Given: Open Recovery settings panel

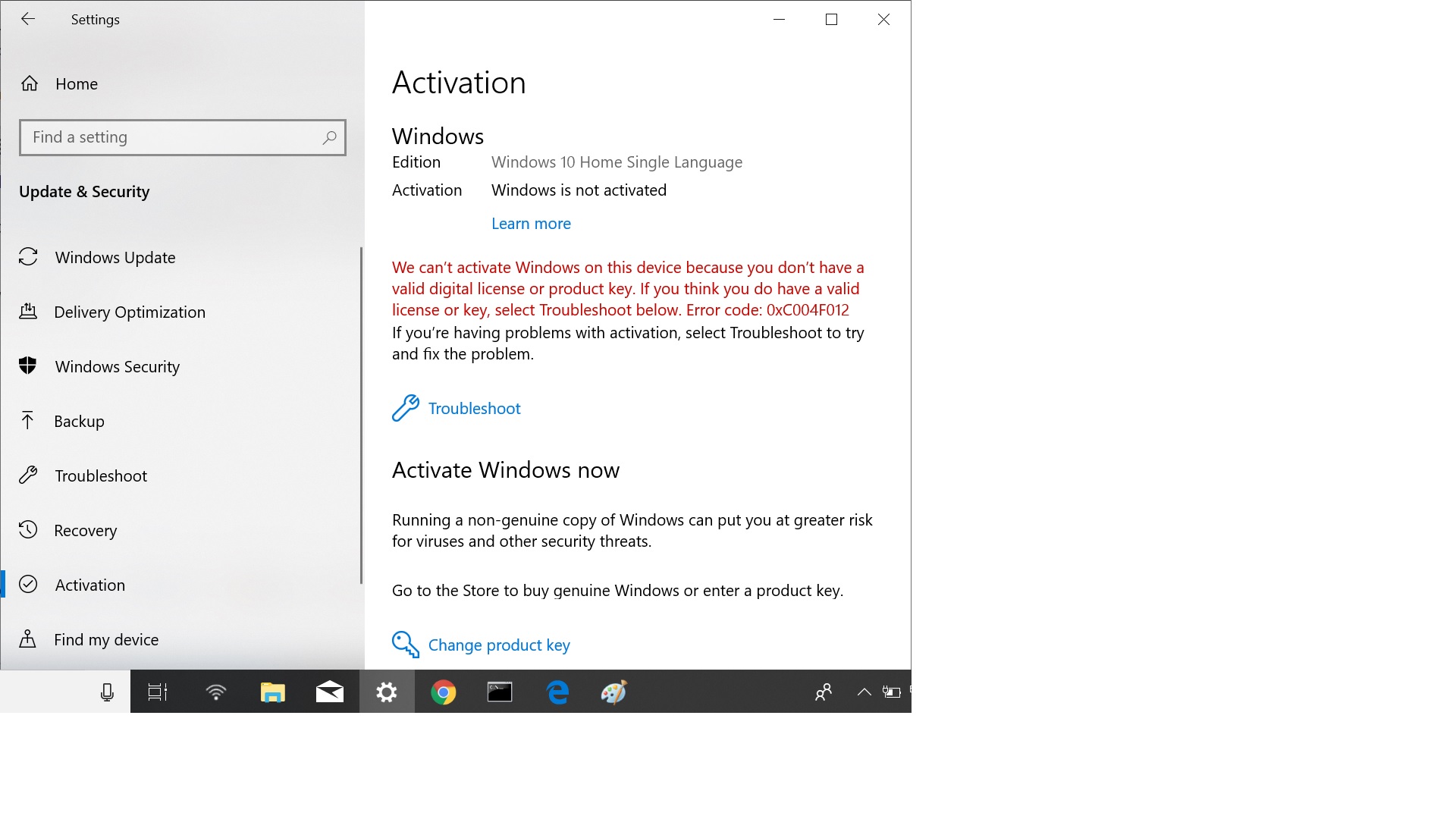Looking at the screenshot, I should [86, 530].
